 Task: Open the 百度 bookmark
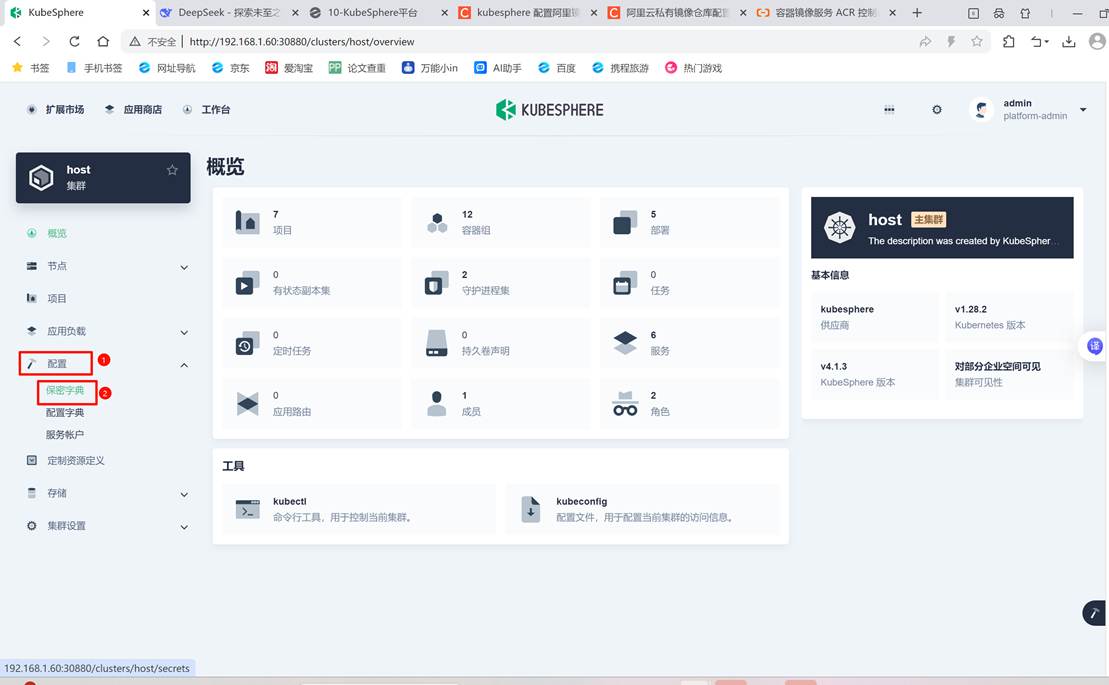[x=557, y=68]
